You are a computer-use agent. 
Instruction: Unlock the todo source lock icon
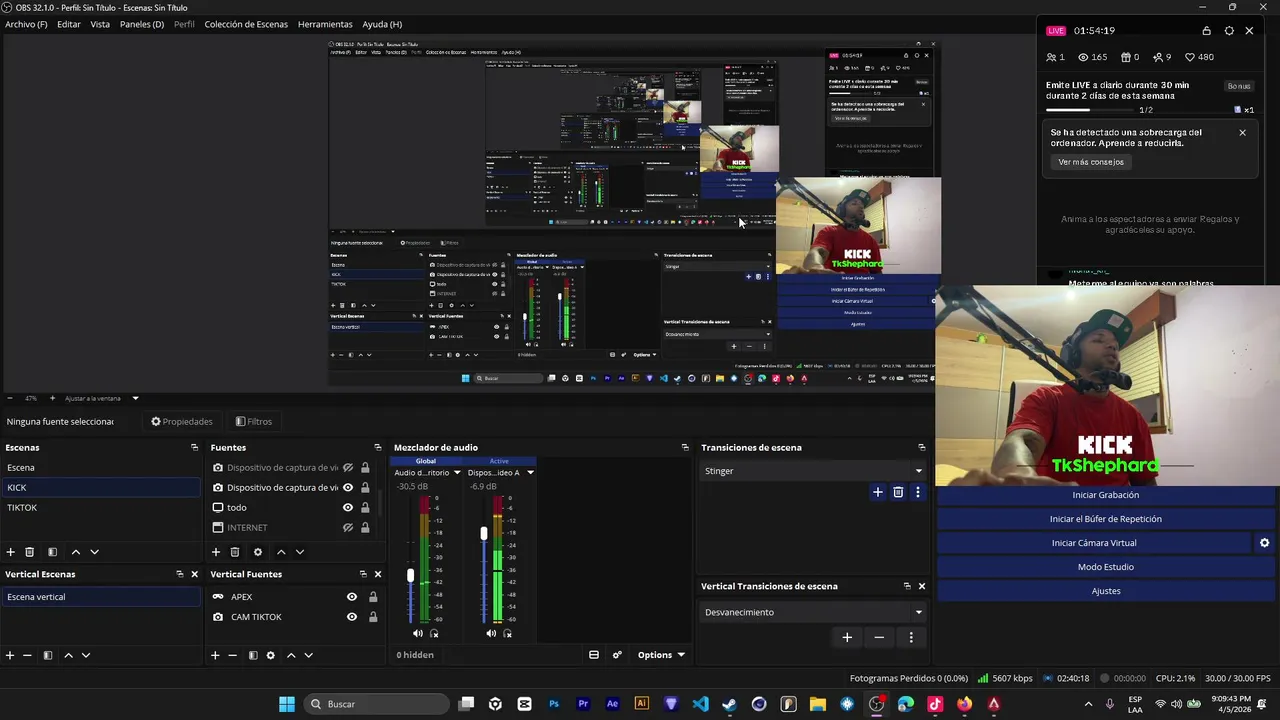[x=365, y=508]
